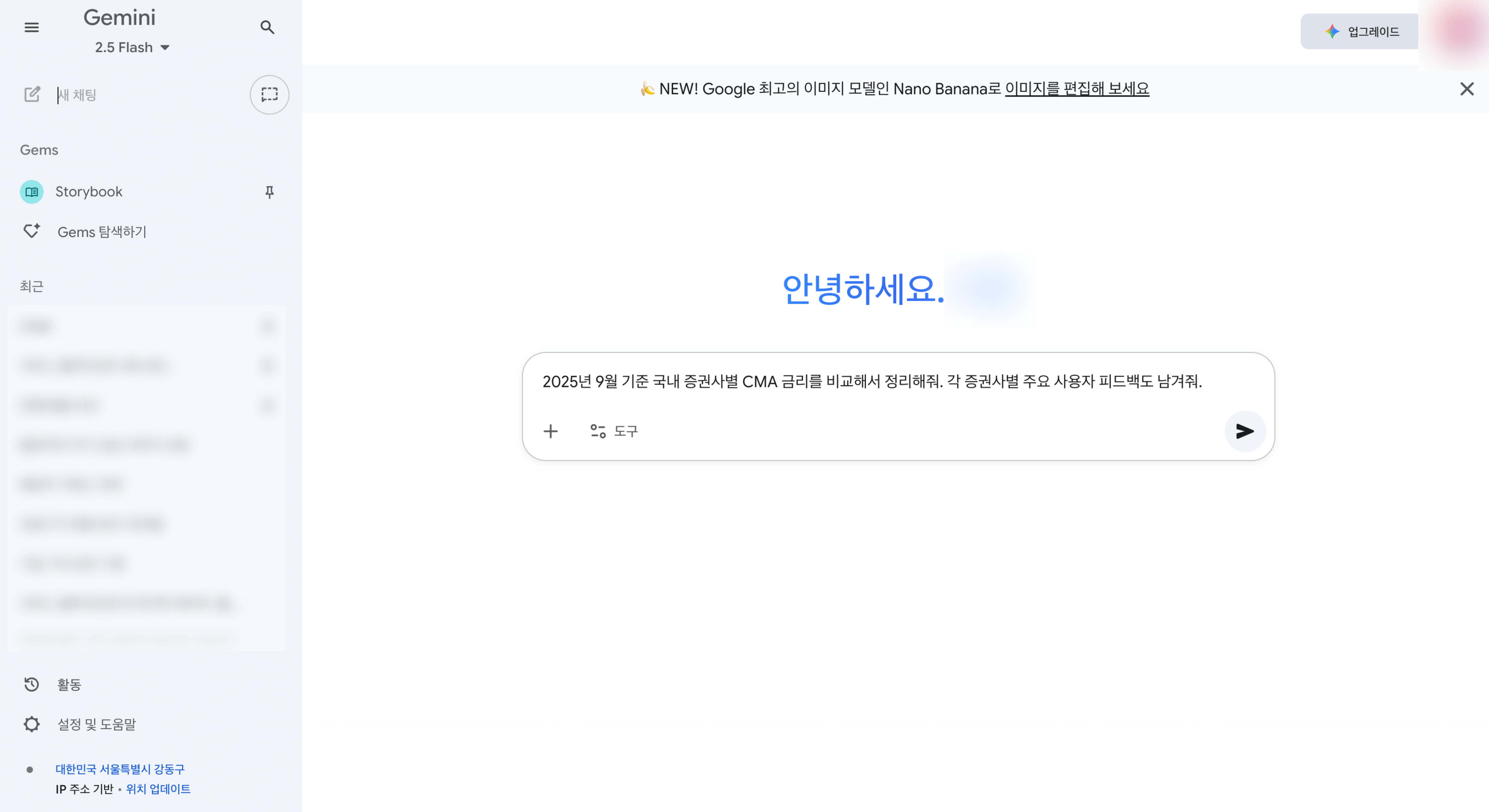1489x812 pixels.
Task: Explore Gems via Gems 탐색하기
Action: tap(102, 232)
